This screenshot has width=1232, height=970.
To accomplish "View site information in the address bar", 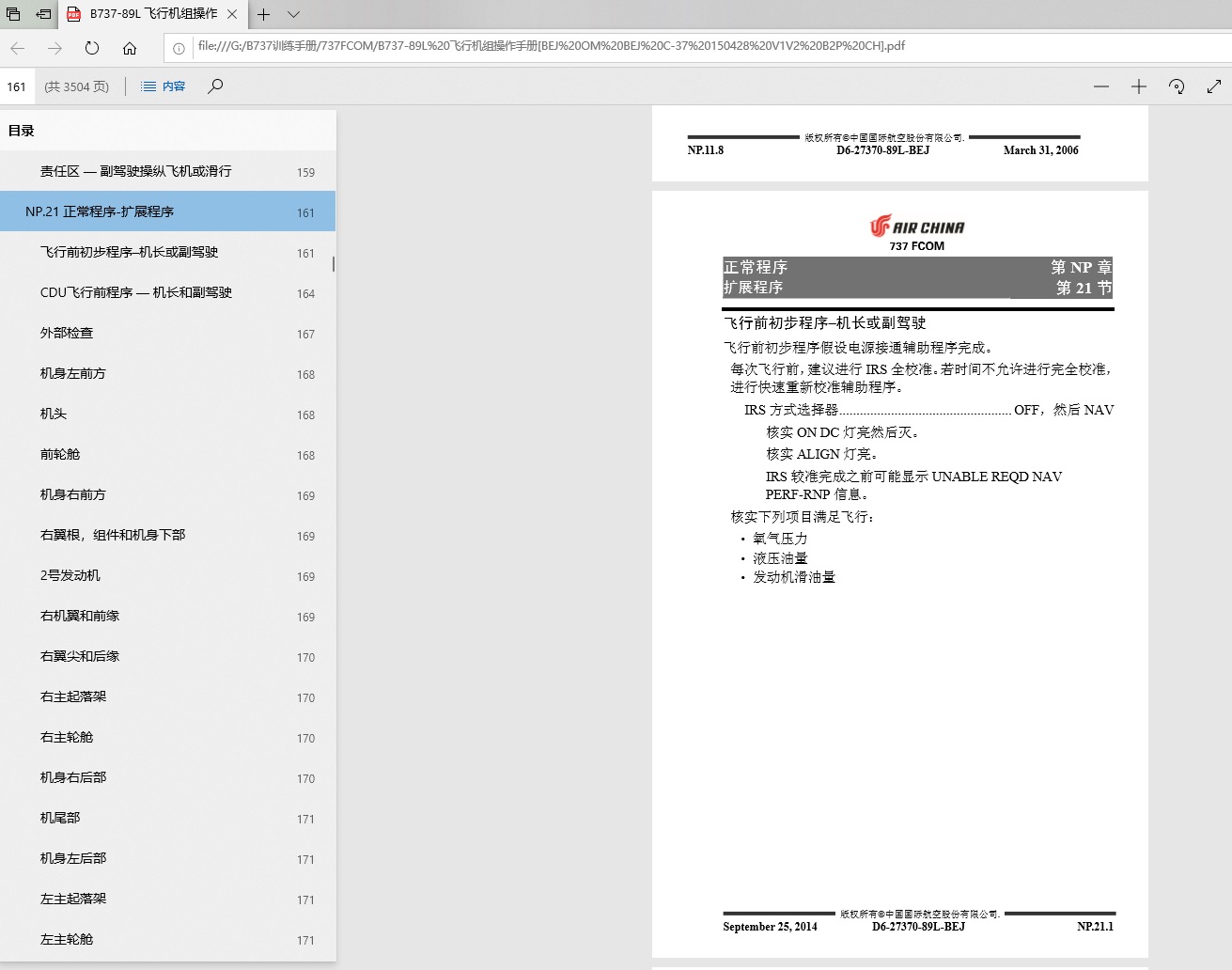I will [178, 48].
